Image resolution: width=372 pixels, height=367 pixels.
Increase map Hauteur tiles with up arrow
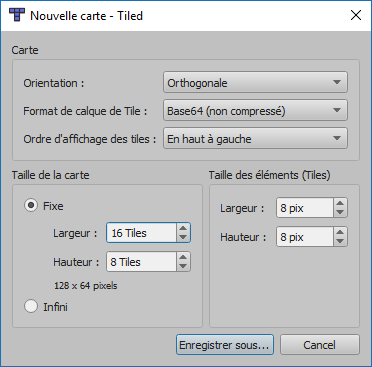click(183, 257)
